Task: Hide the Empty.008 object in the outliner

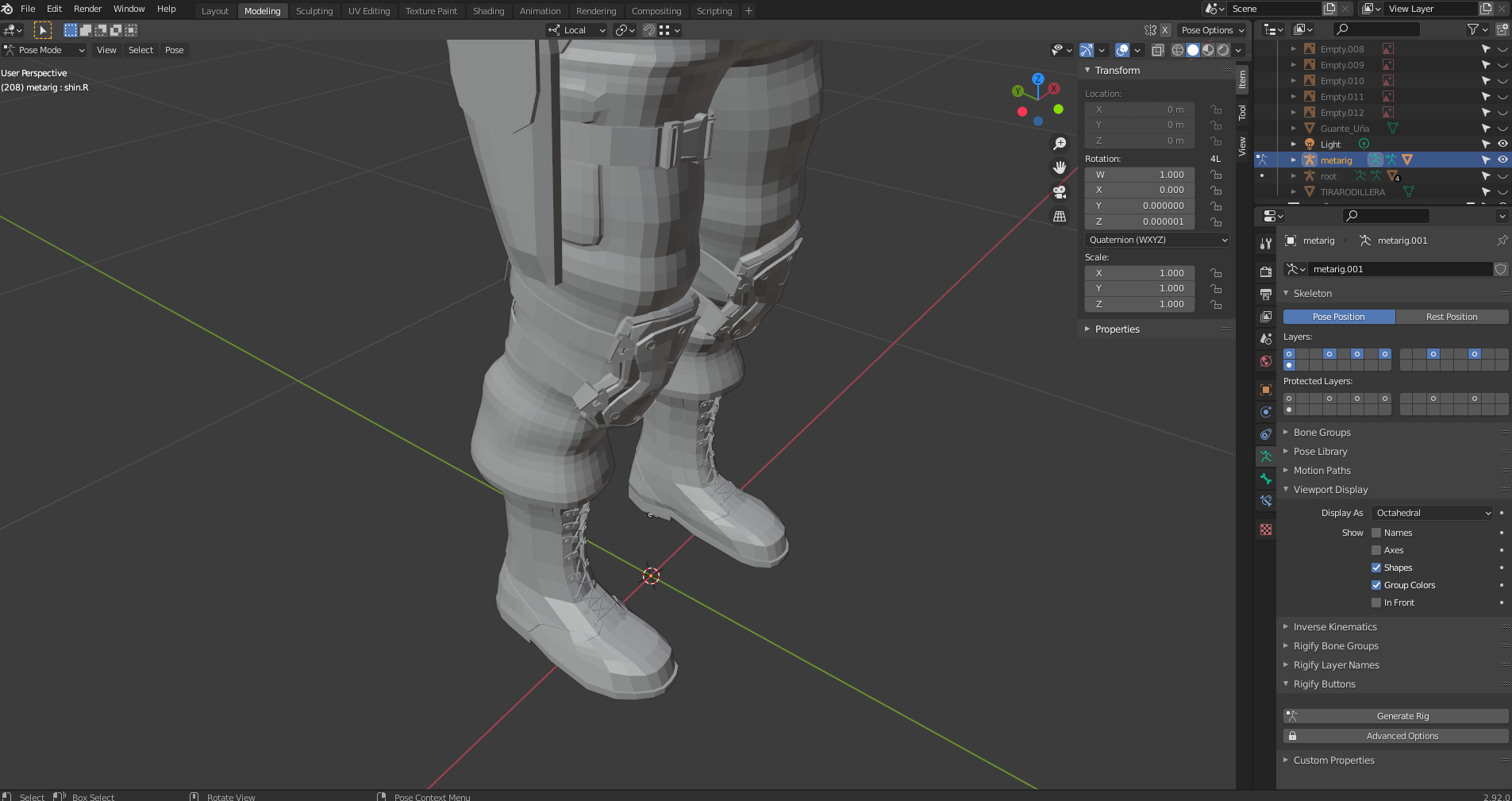Action: (x=1502, y=49)
